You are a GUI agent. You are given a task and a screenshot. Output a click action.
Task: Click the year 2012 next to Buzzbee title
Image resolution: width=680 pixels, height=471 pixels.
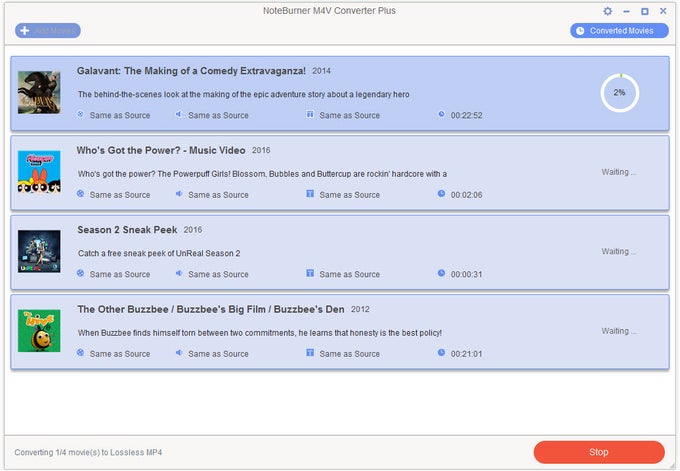coord(360,309)
